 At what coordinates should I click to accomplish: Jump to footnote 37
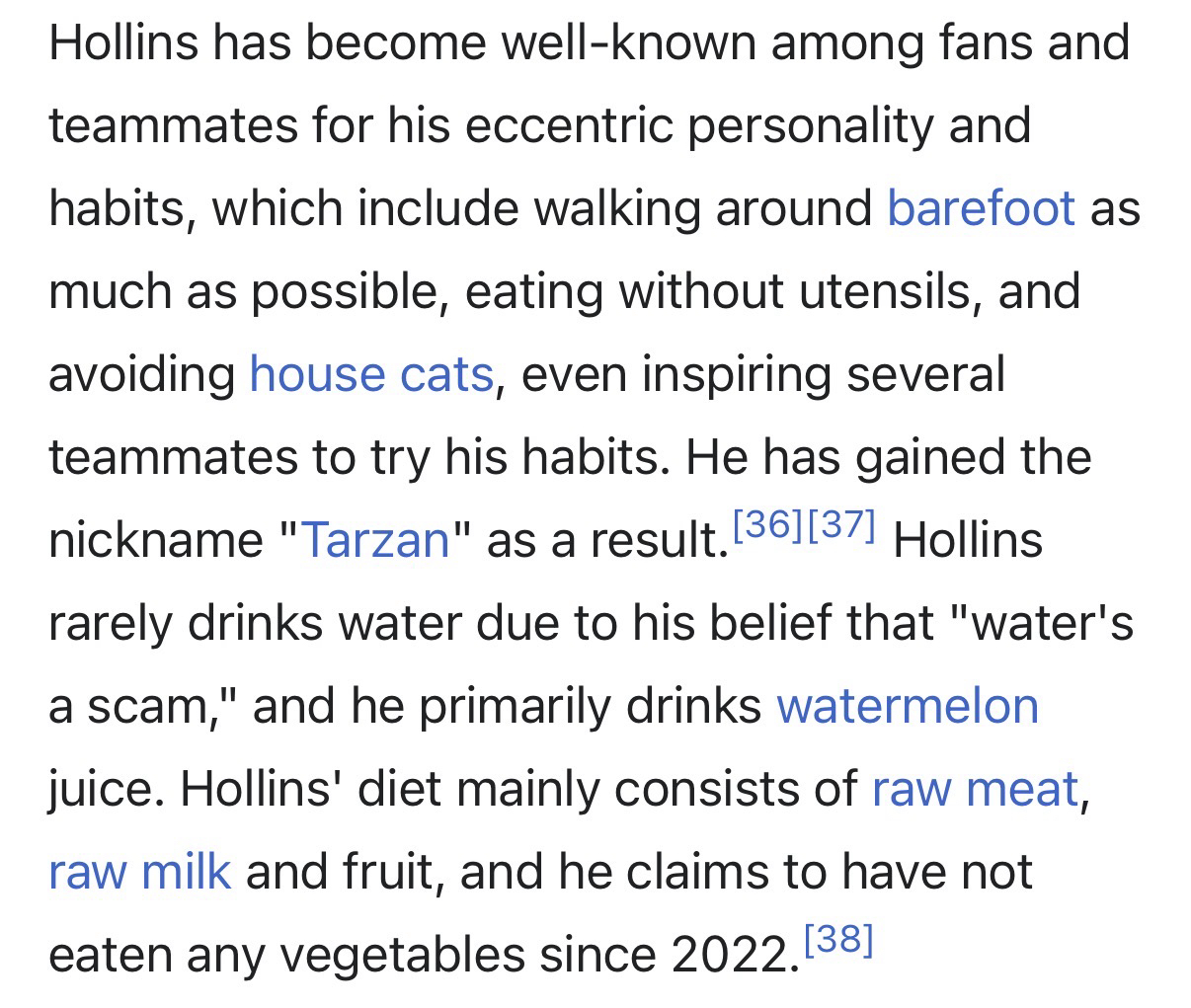[x=842, y=527]
